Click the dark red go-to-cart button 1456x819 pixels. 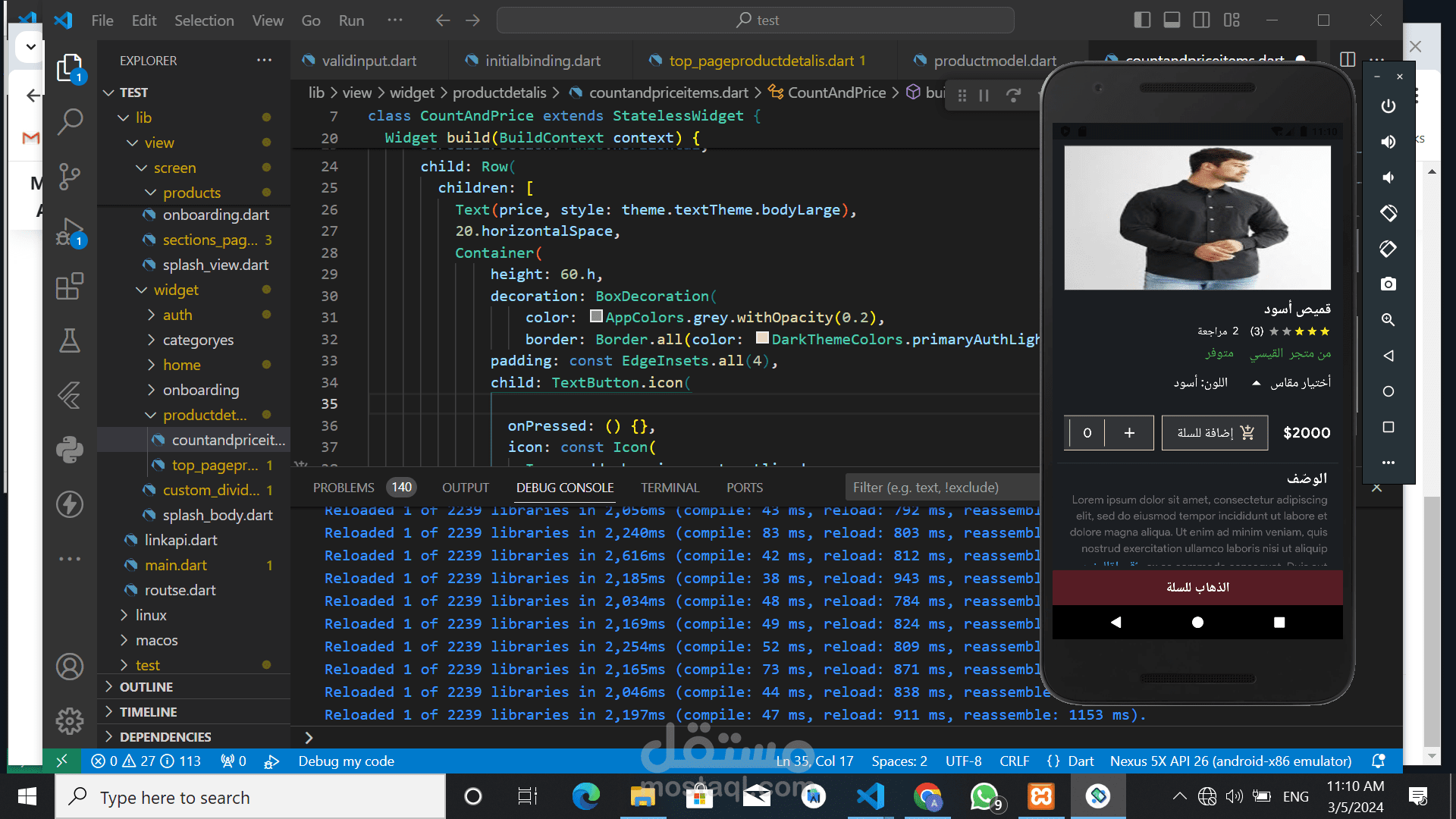pyautogui.click(x=1197, y=588)
